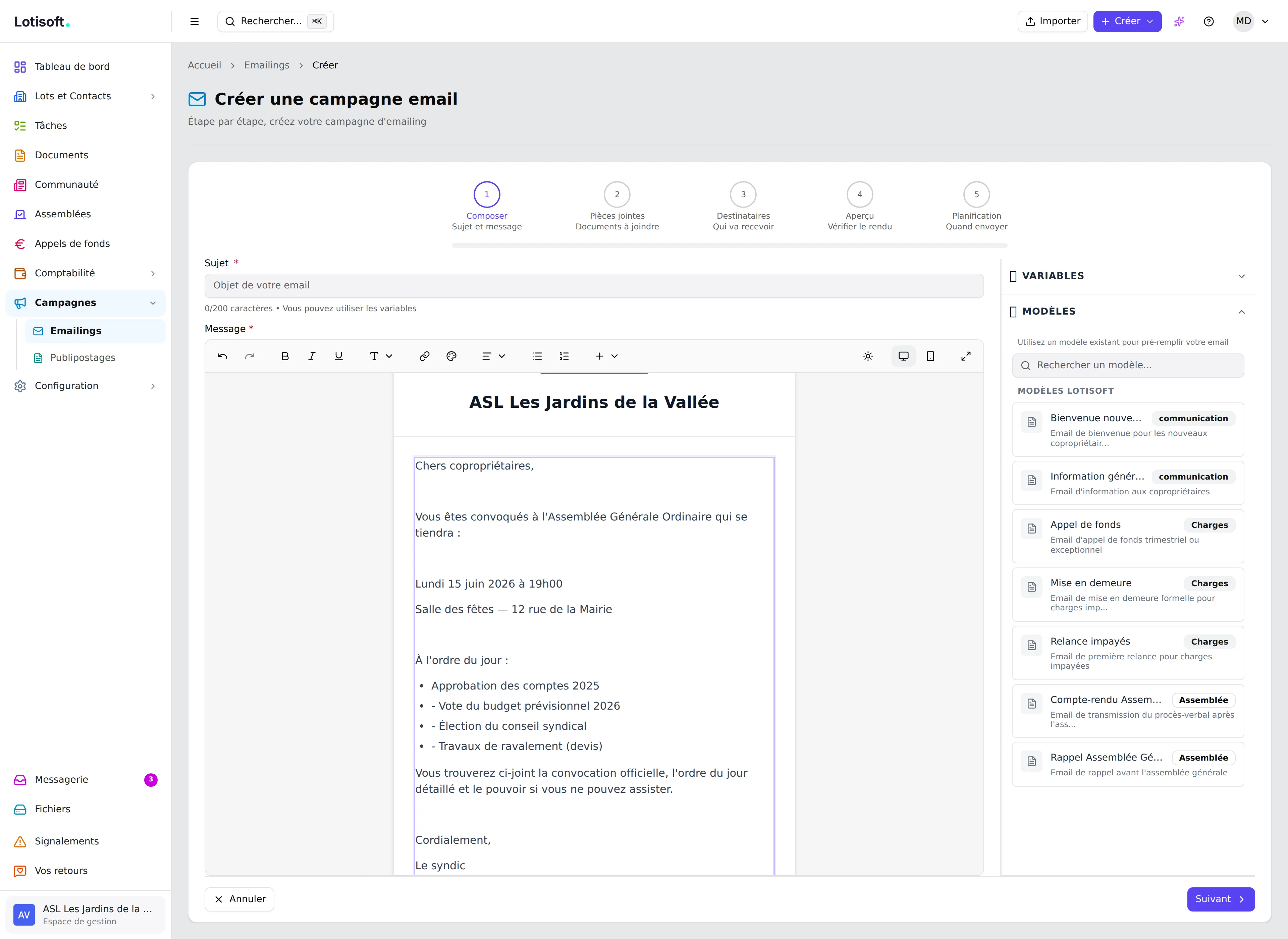Select Appel de fonds template
Screen dimensions: 1288x939
click(1128, 537)
